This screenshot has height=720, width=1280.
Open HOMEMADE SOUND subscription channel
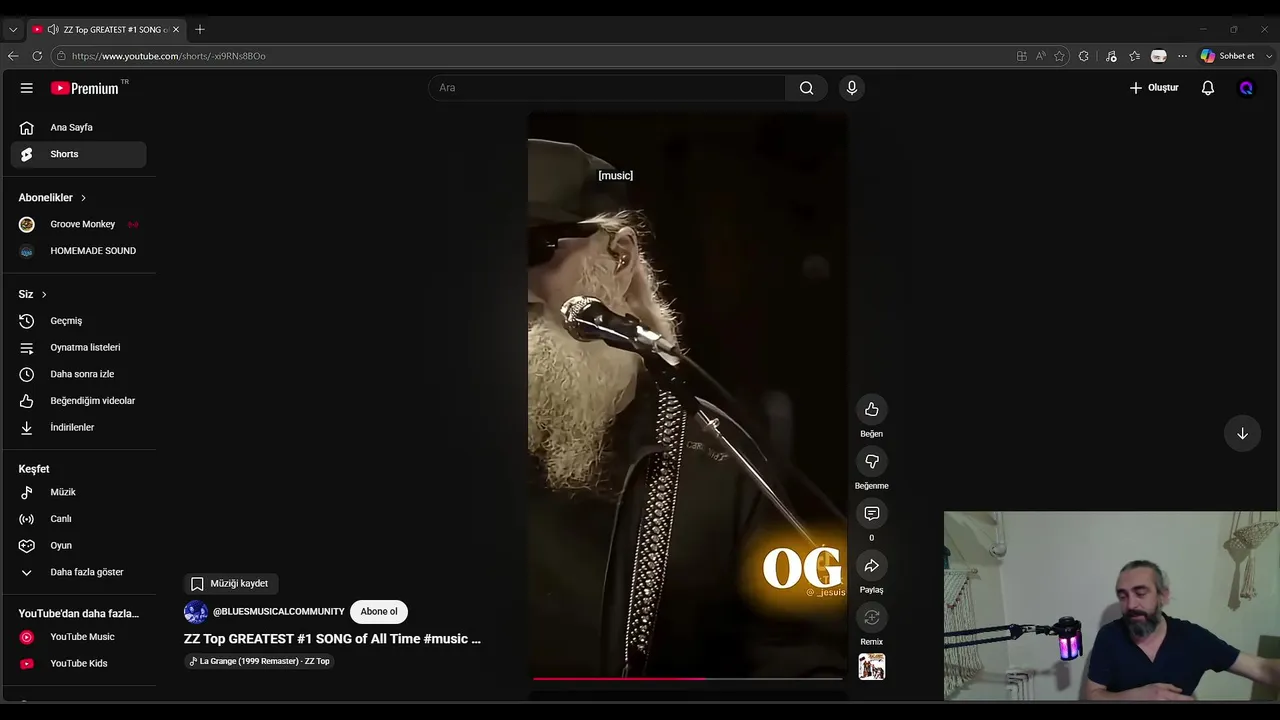click(79, 251)
